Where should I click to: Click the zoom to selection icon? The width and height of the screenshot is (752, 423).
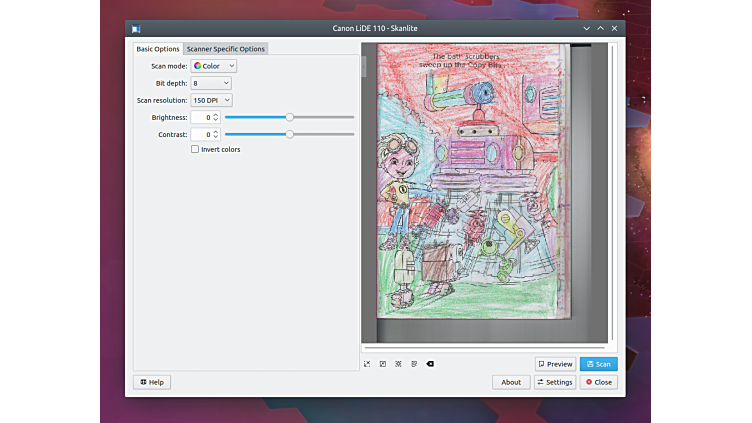coord(398,364)
